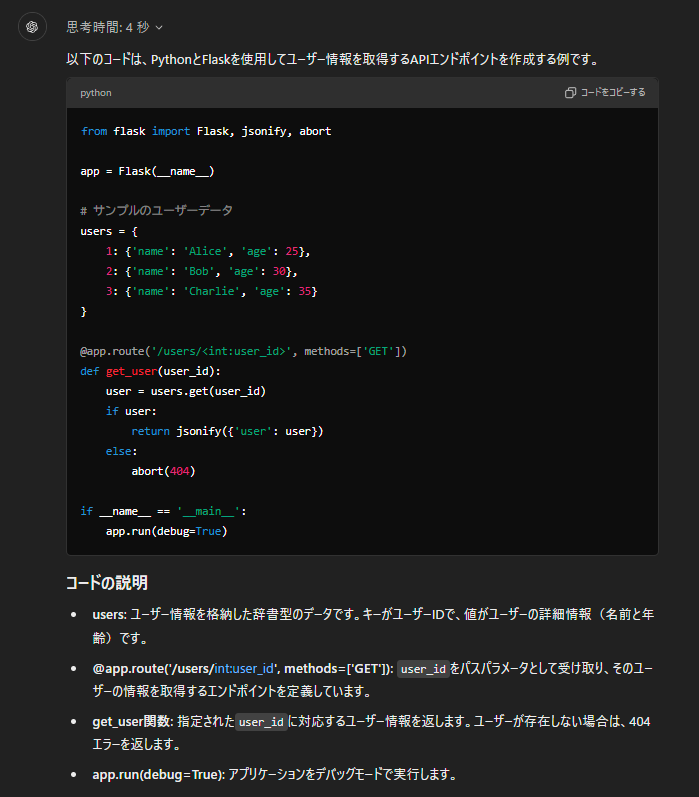Click the python language label

(x=96, y=93)
